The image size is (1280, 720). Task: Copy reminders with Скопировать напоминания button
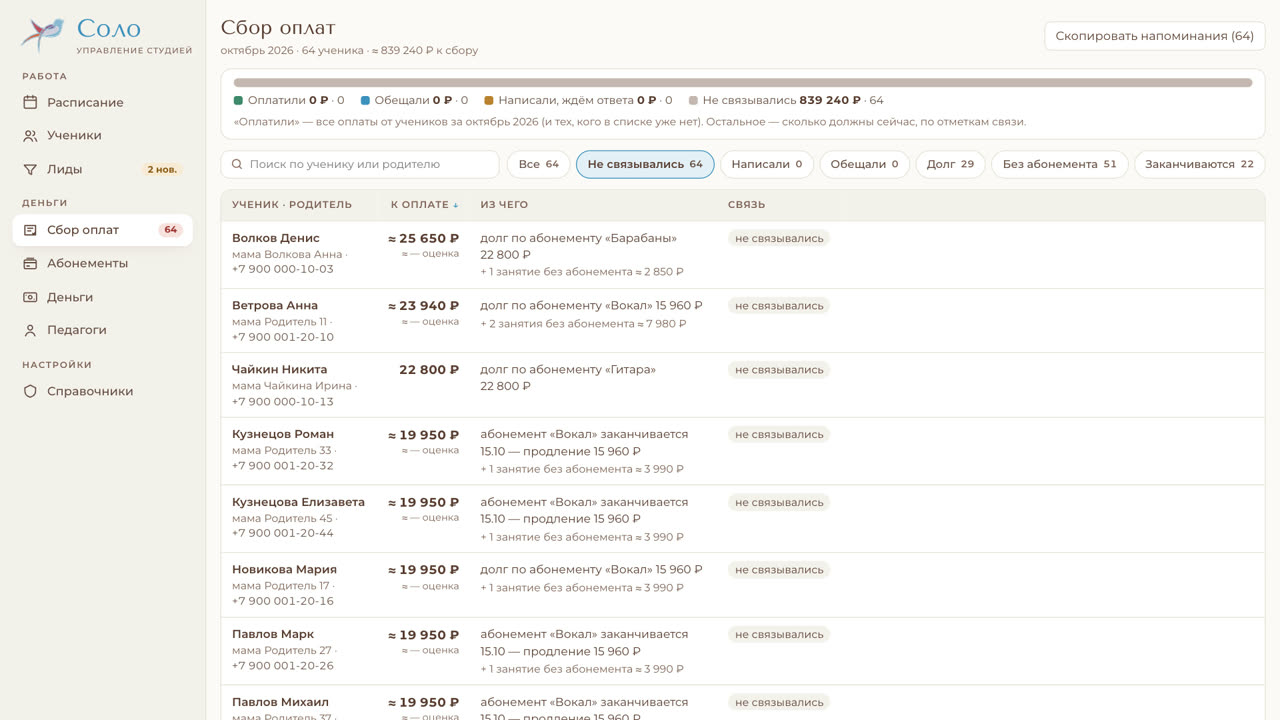click(x=1154, y=36)
